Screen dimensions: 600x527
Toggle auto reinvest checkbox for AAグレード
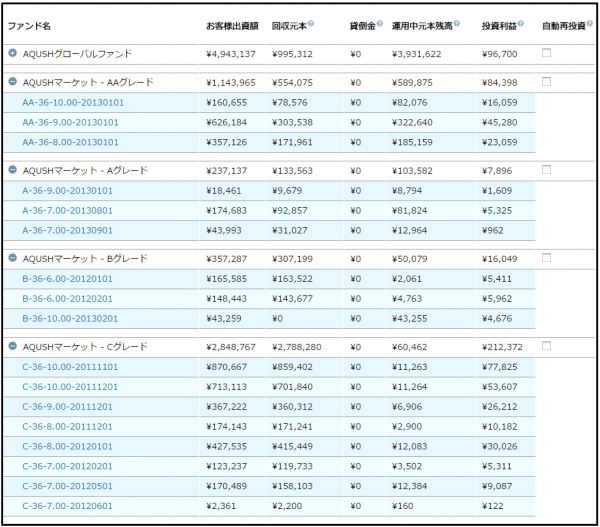click(546, 82)
